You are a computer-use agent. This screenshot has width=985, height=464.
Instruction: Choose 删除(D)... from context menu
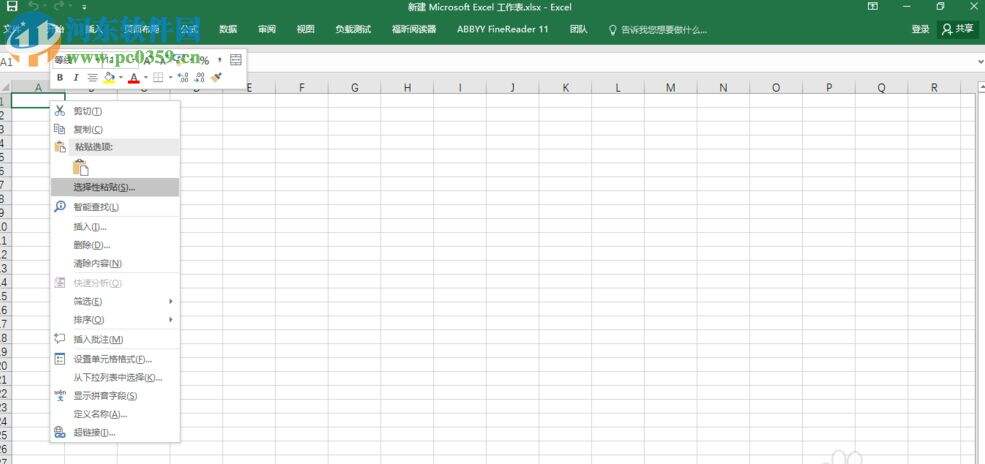[115, 245]
